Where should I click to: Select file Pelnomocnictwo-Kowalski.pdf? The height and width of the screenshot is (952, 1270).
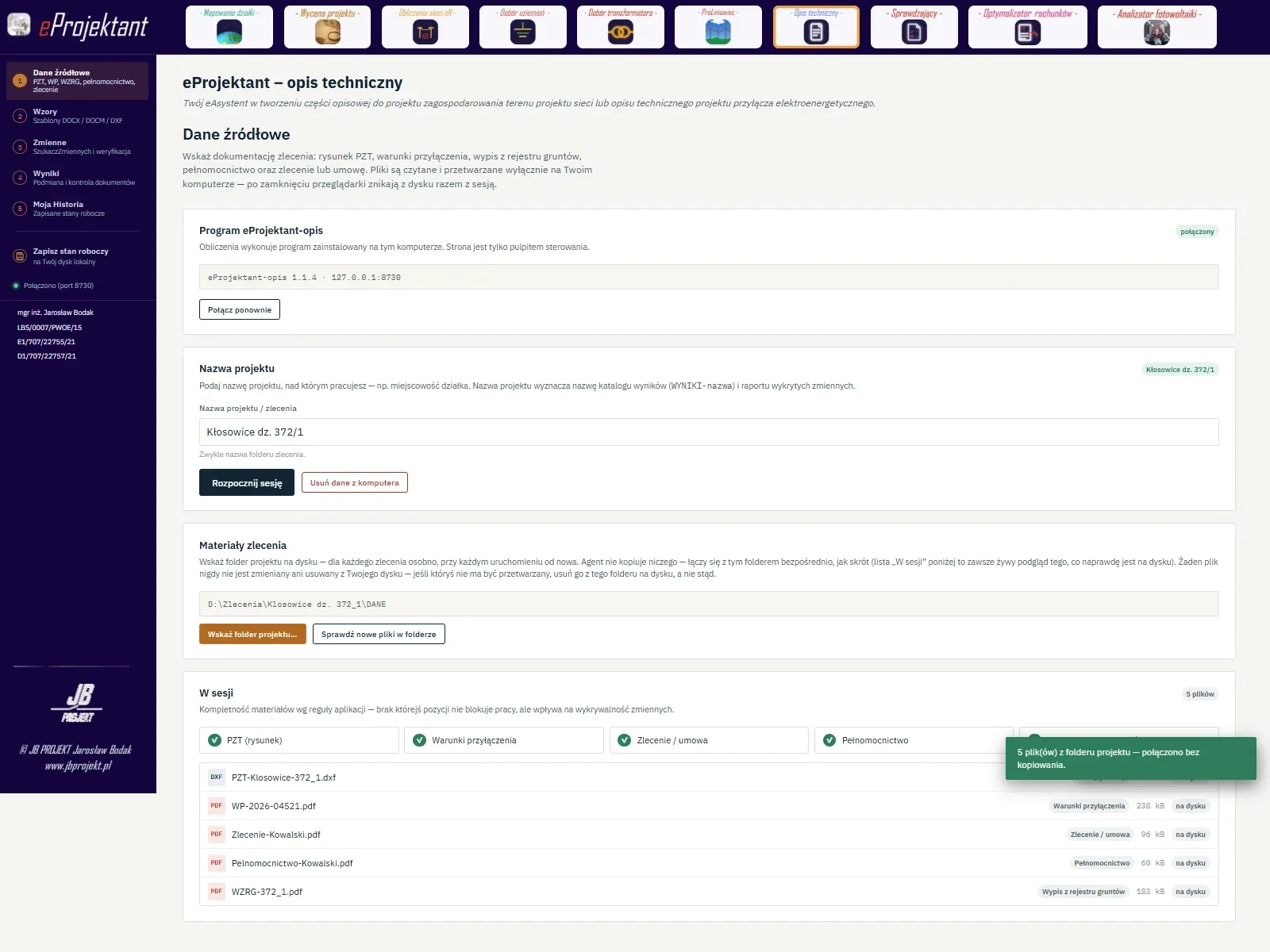pos(709,863)
